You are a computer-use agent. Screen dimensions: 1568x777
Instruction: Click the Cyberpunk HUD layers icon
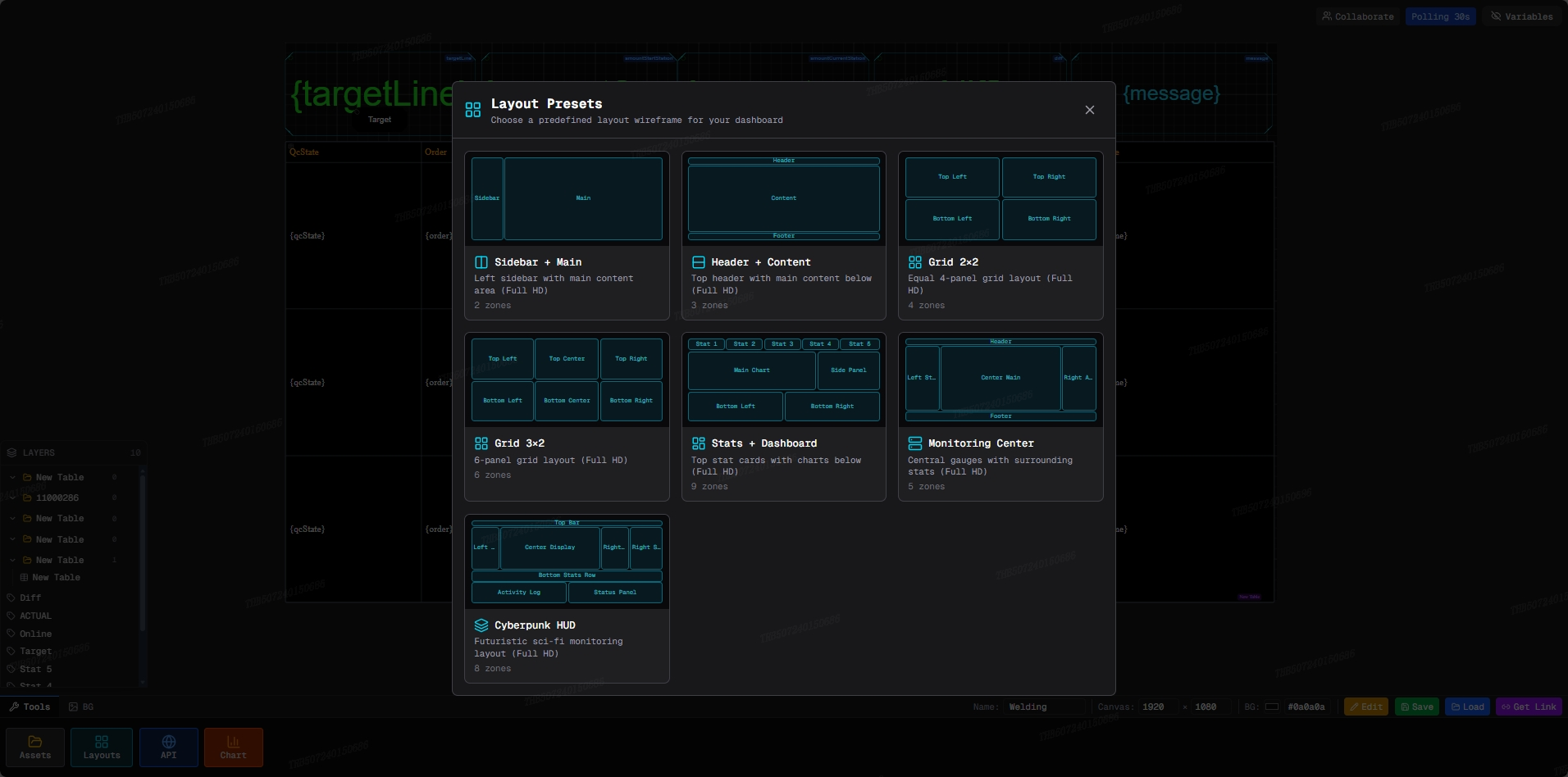tap(481, 625)
